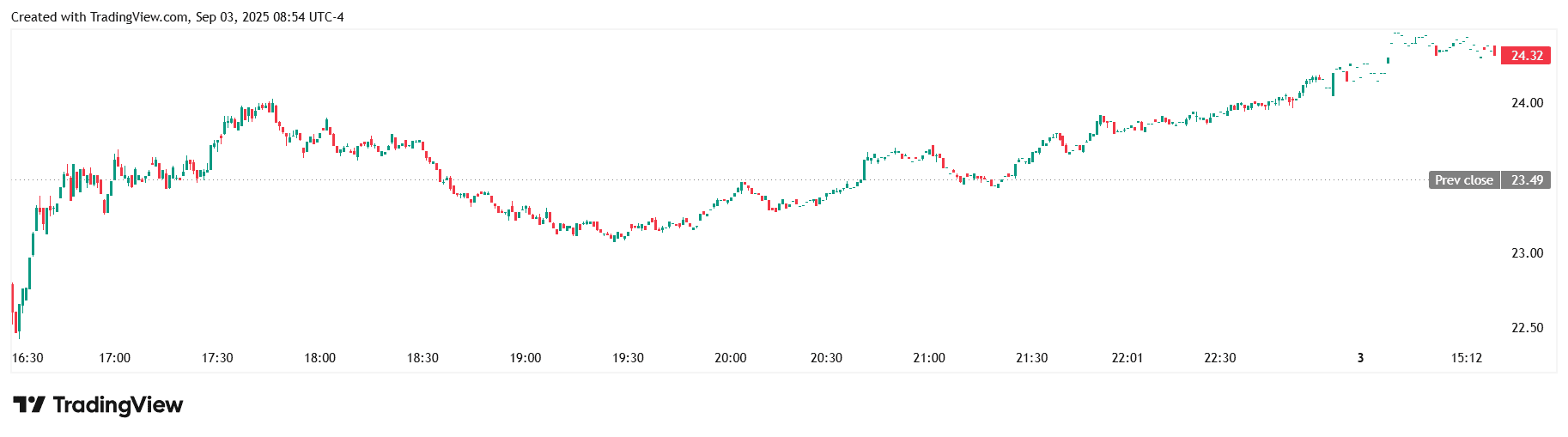The image size is (1568, 437).
Task: Click the 18:00 time axis label
Action: (319, 358)
